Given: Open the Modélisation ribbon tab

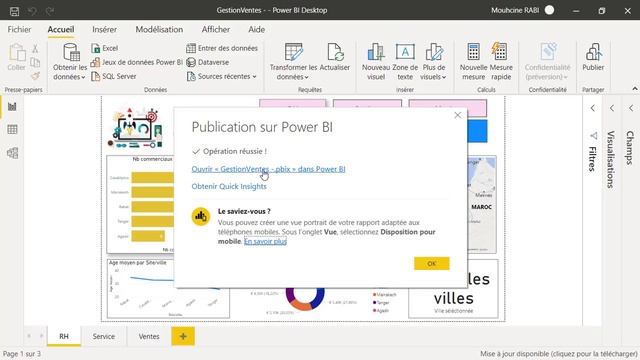Looking at the screenshot, I should [x=159, y=29].
